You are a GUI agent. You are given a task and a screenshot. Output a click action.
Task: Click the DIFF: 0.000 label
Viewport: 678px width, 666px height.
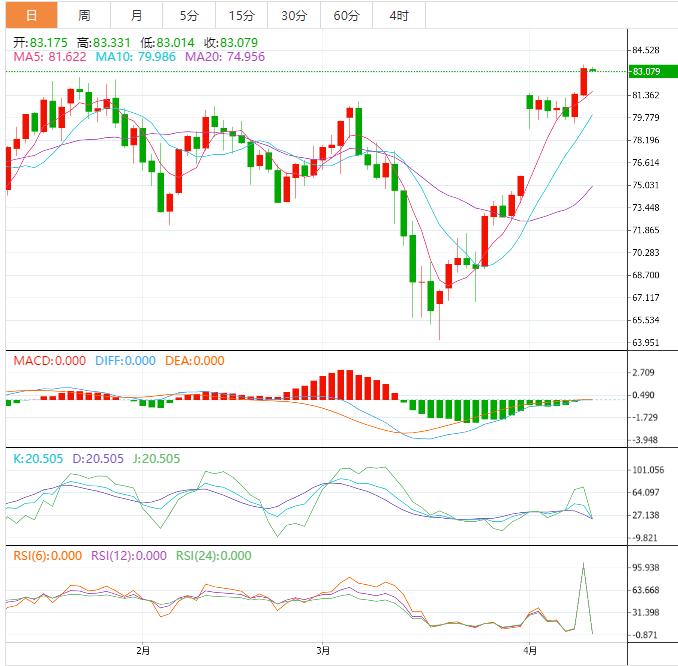[127, 361]
